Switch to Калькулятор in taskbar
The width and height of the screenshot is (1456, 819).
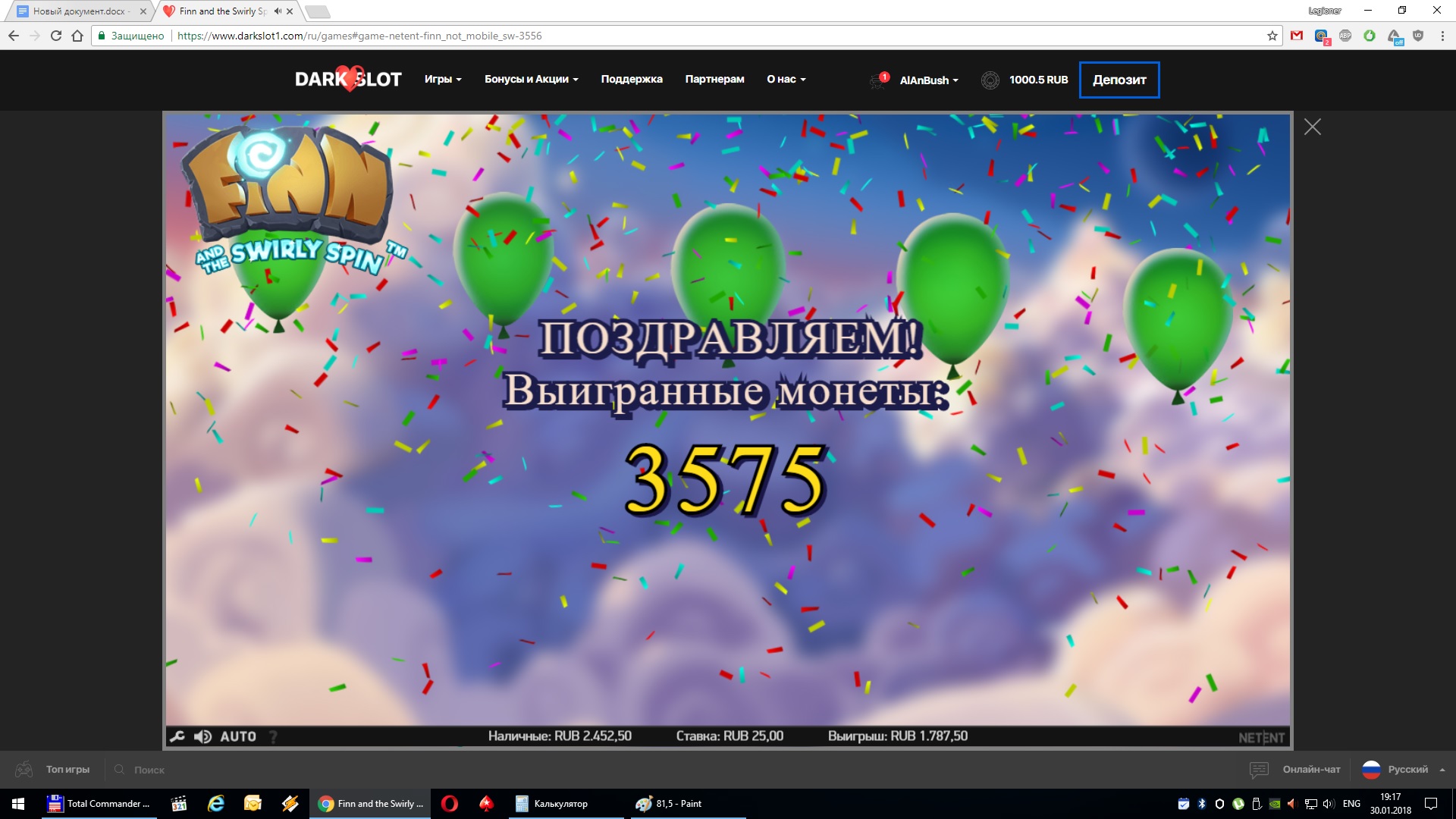tap(565, 804)
